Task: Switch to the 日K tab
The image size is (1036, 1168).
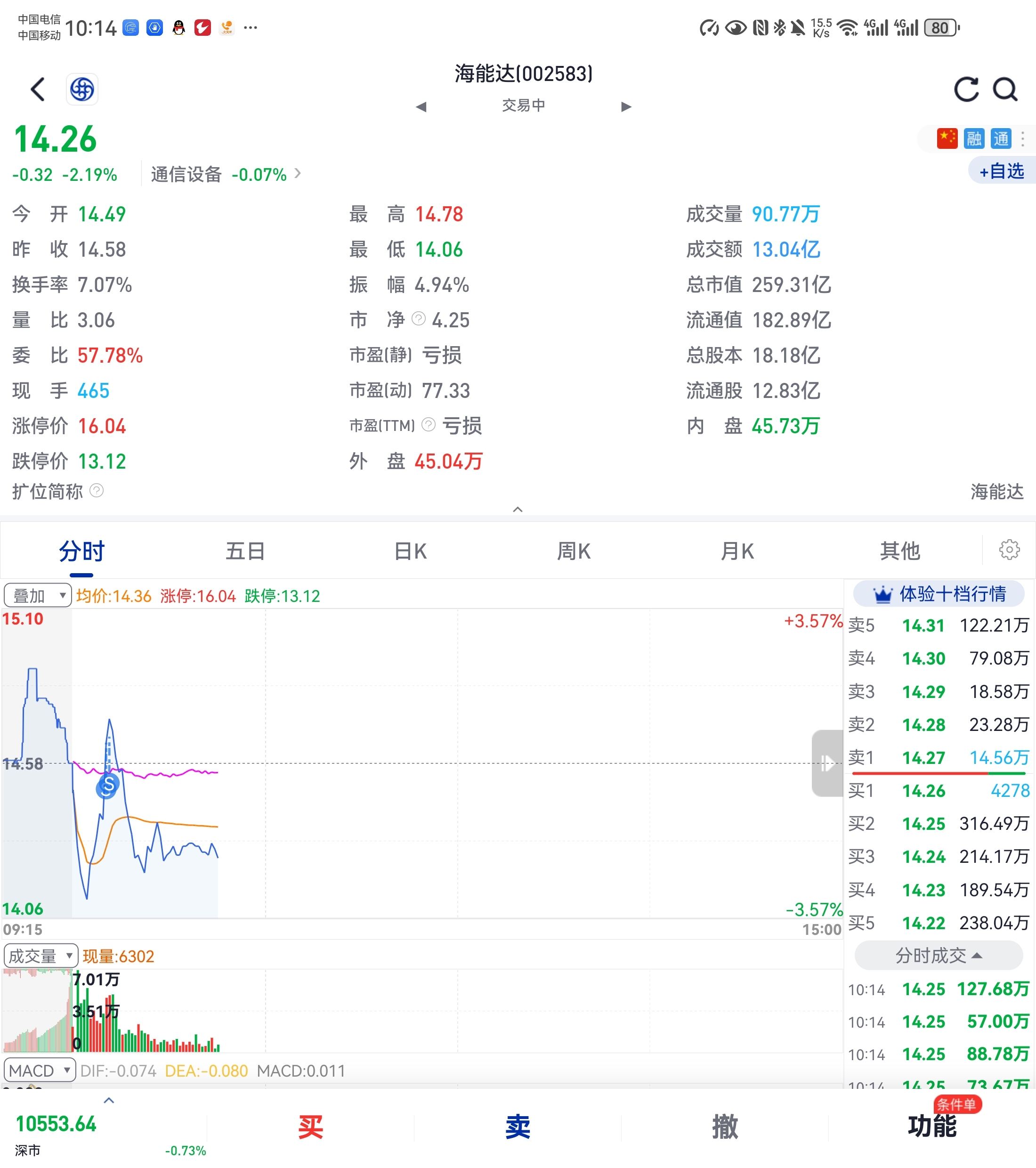Action: coord(410,552)
